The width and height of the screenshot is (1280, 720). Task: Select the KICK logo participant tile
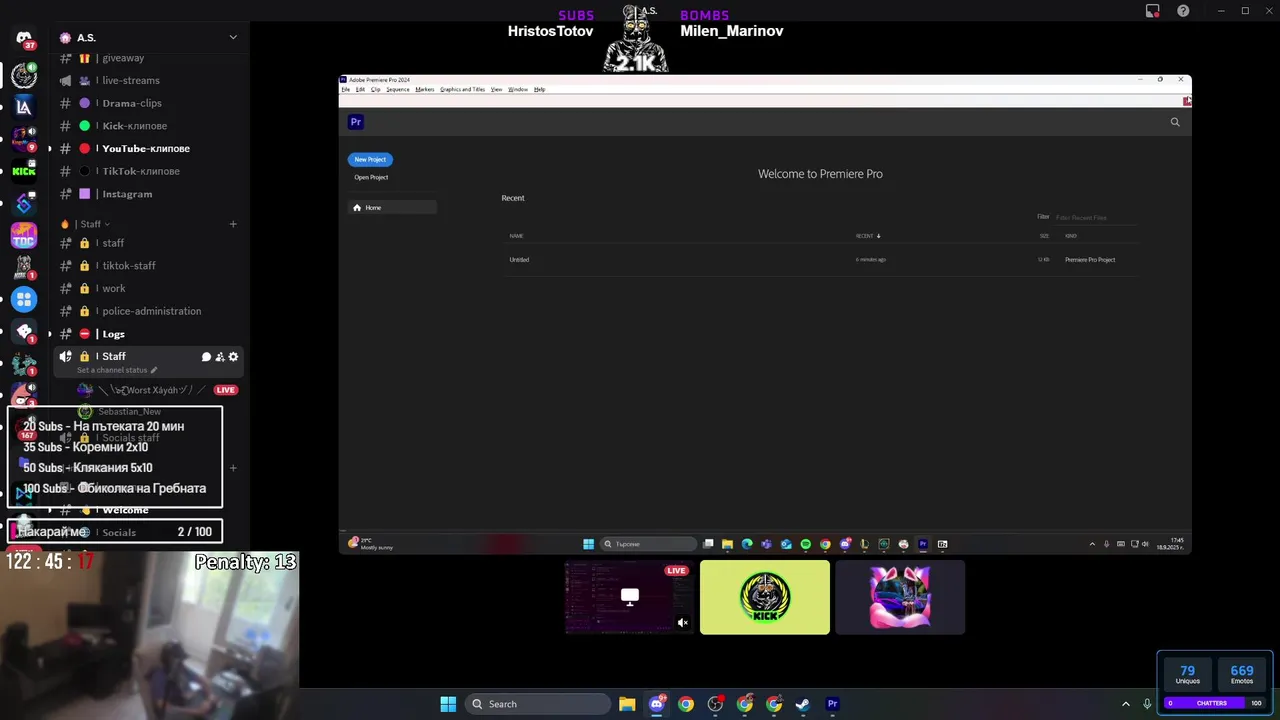[765, 597]
